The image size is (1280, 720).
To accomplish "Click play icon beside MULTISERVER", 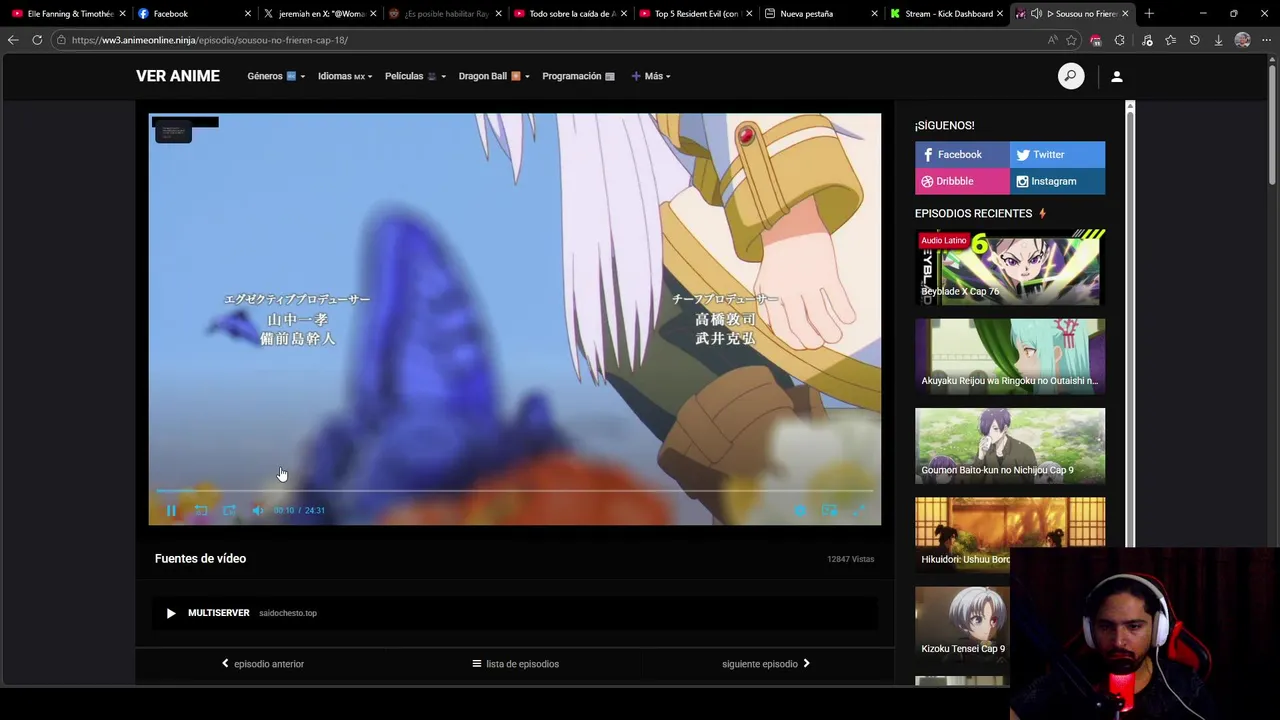I will click(x=171, y=613).
